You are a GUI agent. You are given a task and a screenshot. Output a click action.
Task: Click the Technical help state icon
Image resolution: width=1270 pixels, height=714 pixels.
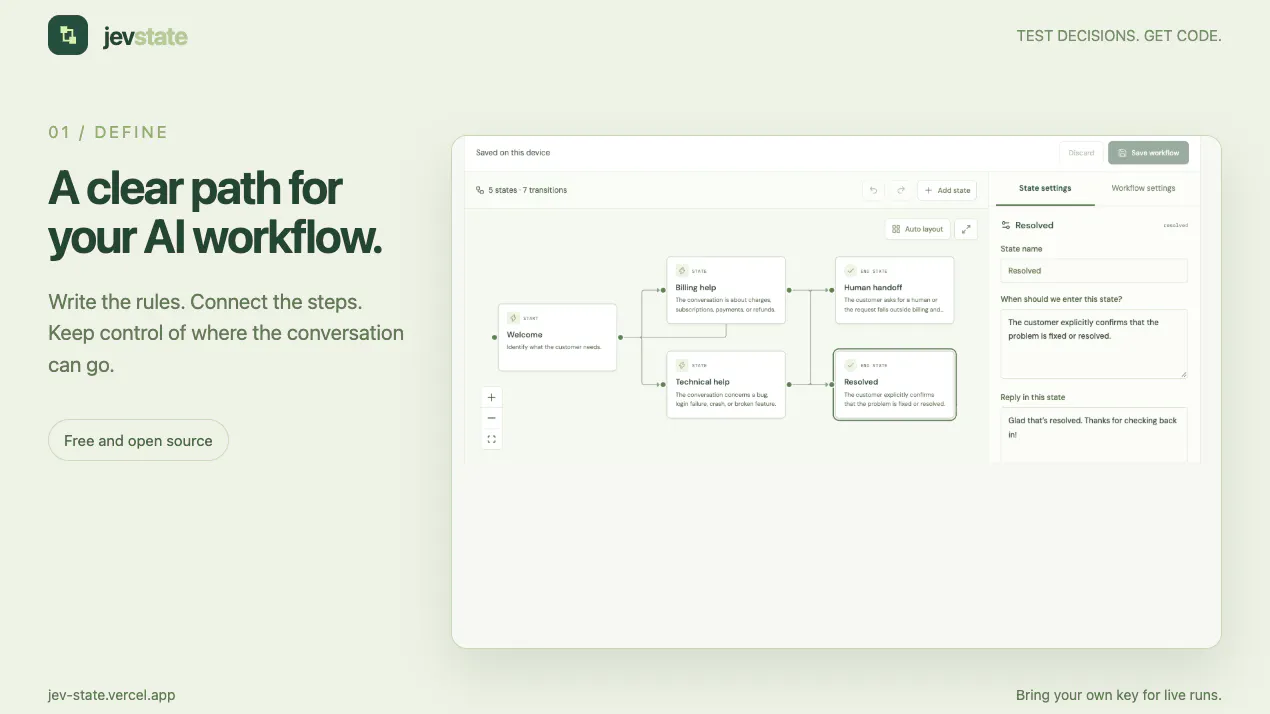click(682, 365)
